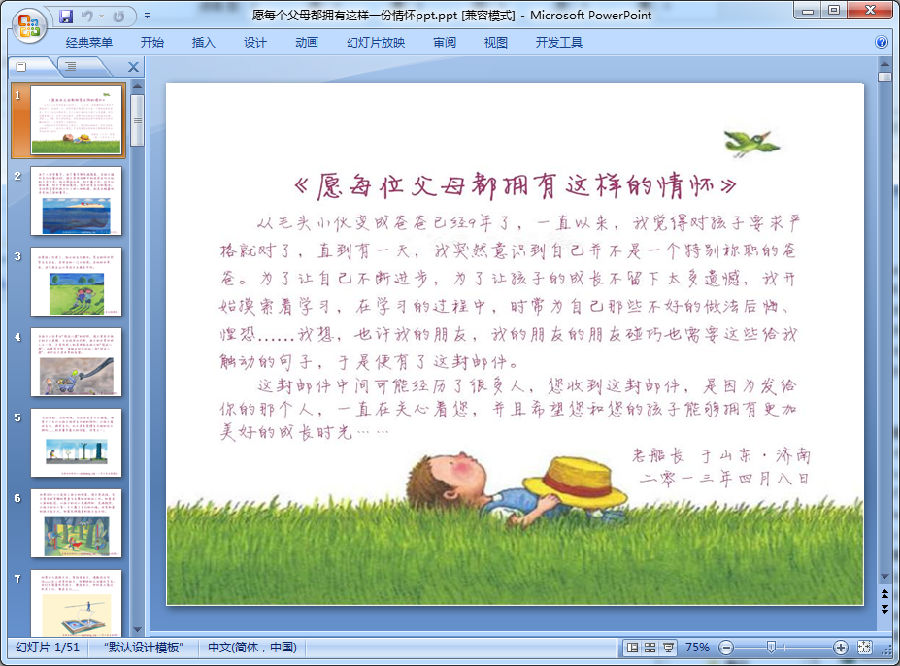Switch to the outline pane tab
This screenshot has height=666, width=900.
[x=71, y=67]
